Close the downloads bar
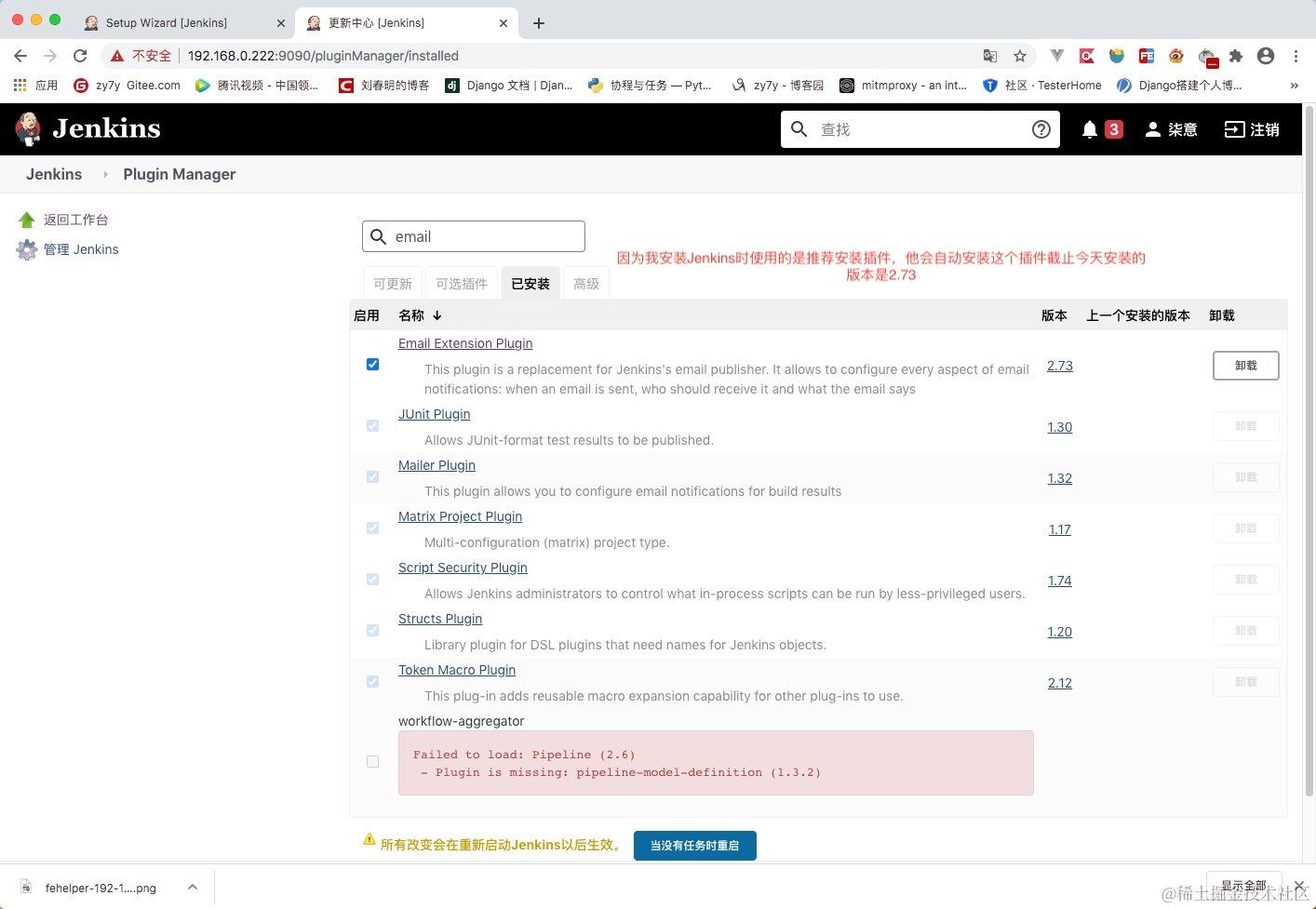The width and height of the screenshot is (1316, 909). [x=1299, y=886]
